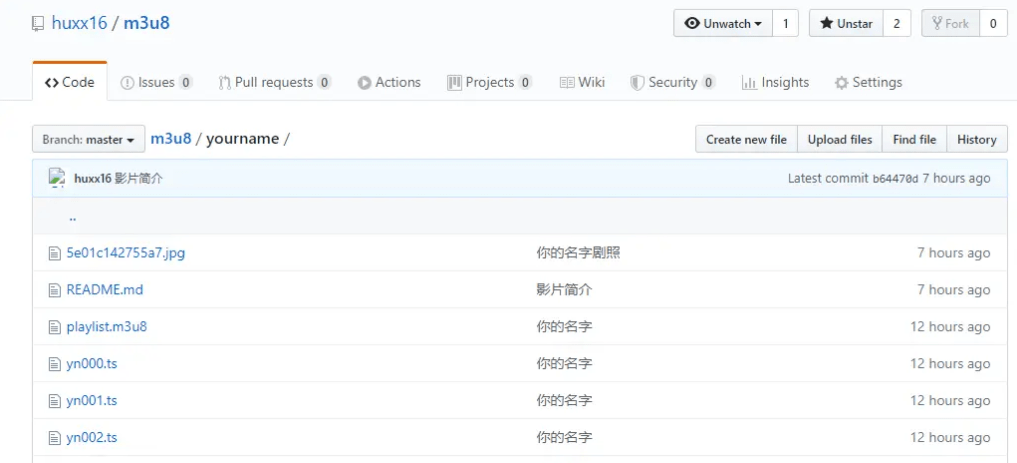Open yn000.ts's commit message 你的名字
The image size is (1017, 463).
tap(564, 364)
